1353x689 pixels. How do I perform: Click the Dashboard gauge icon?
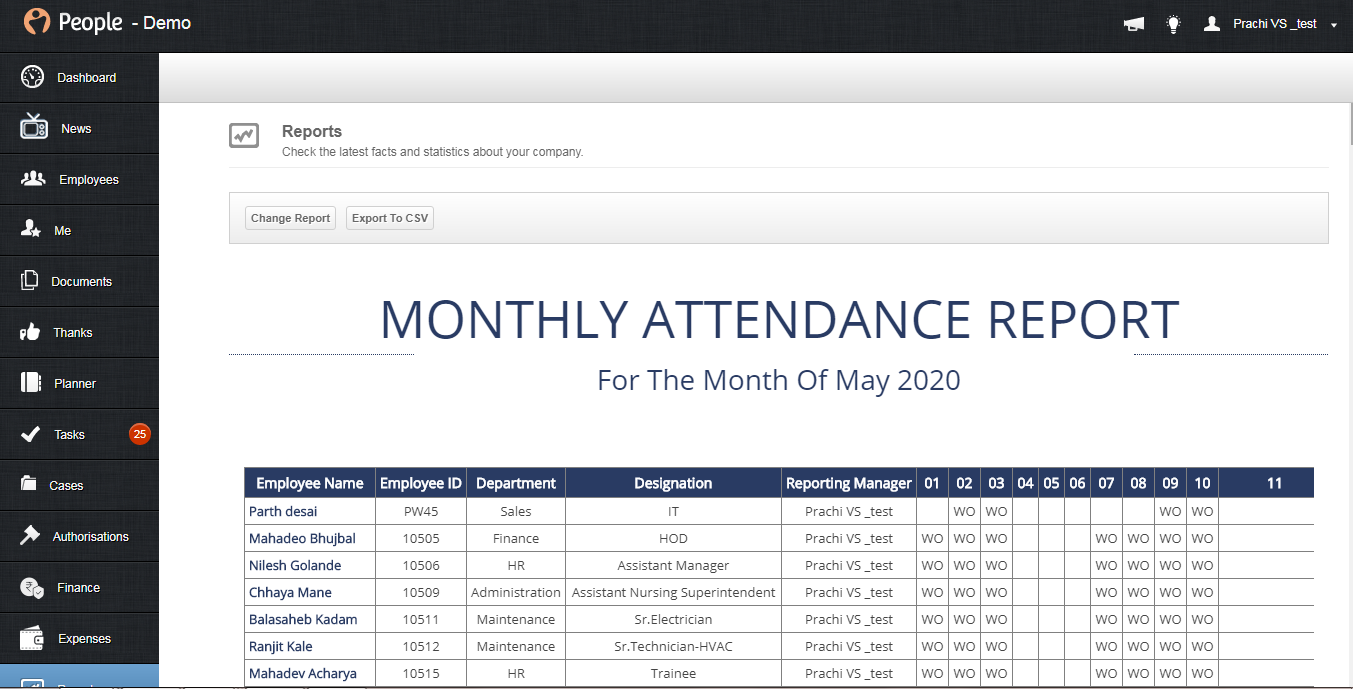[x=33, y=77]
